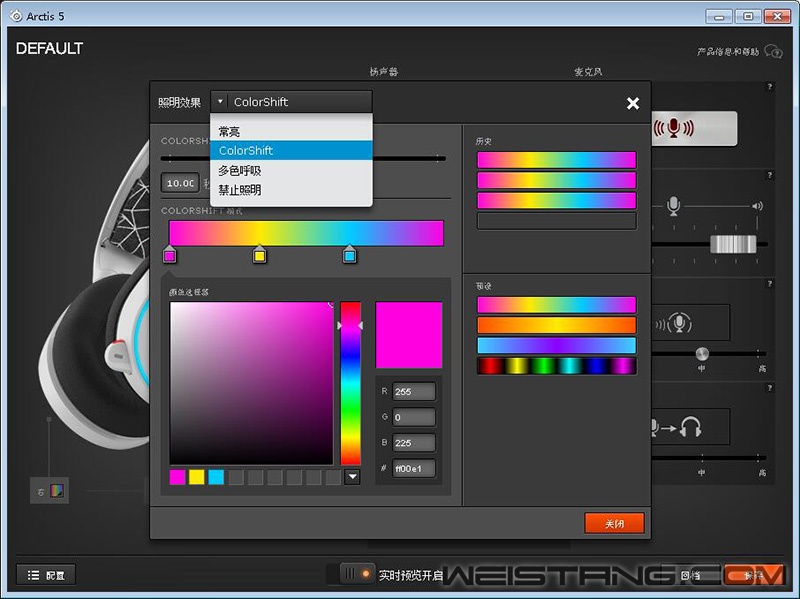The height and width of the screenshot is (599, 800).
Task: Select 常亮 lighting effect option
Action: [291, 131]
